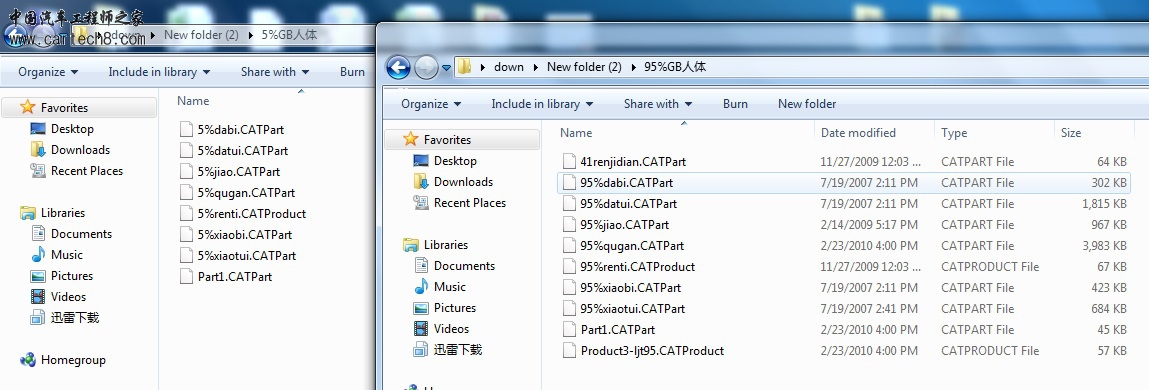Sort by the Type column header
The image size is (1149, 390).
pyautogui.click(x=954, y=133)
